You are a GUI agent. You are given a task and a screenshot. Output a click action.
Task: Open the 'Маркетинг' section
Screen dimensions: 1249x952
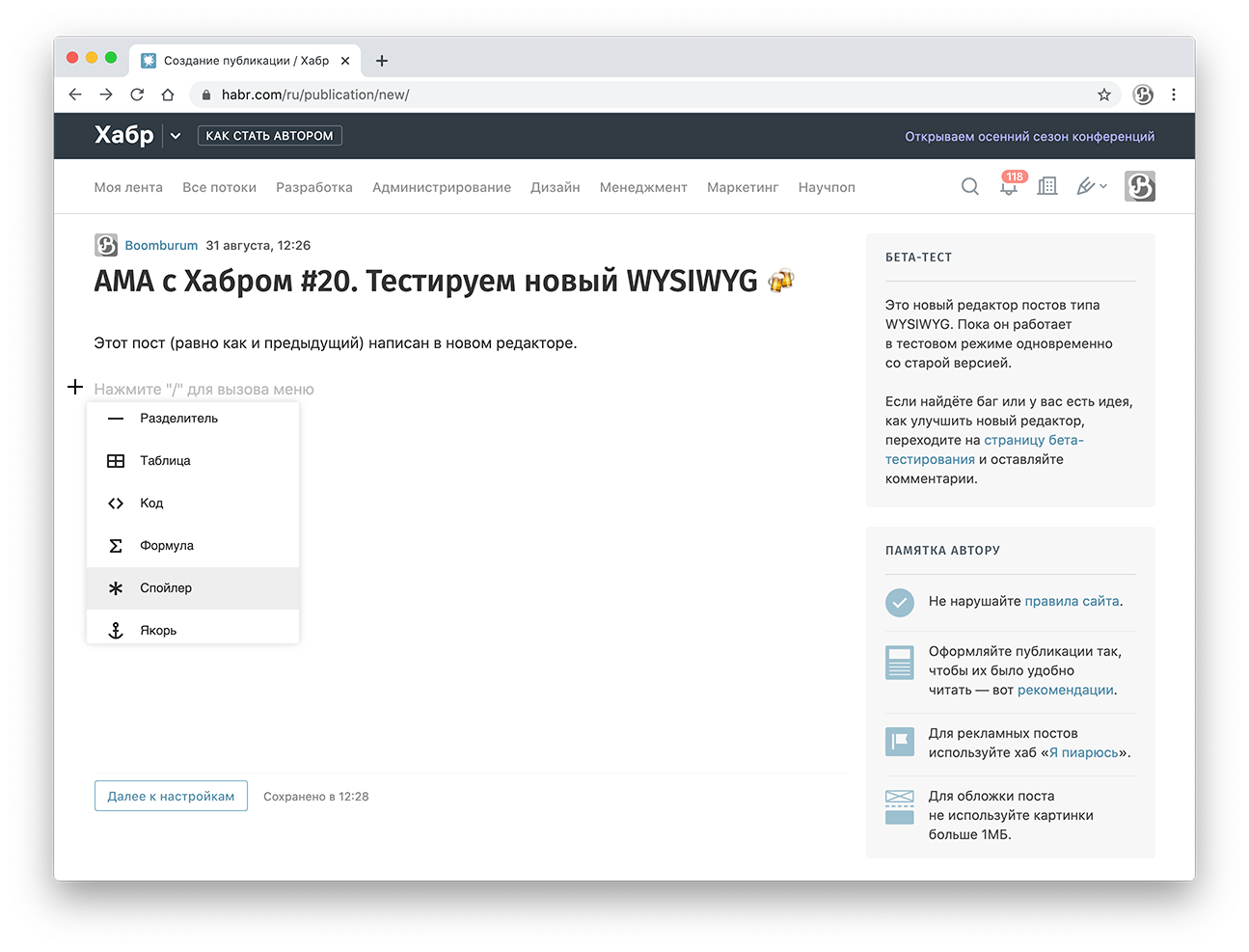click(x=743, y=187)
